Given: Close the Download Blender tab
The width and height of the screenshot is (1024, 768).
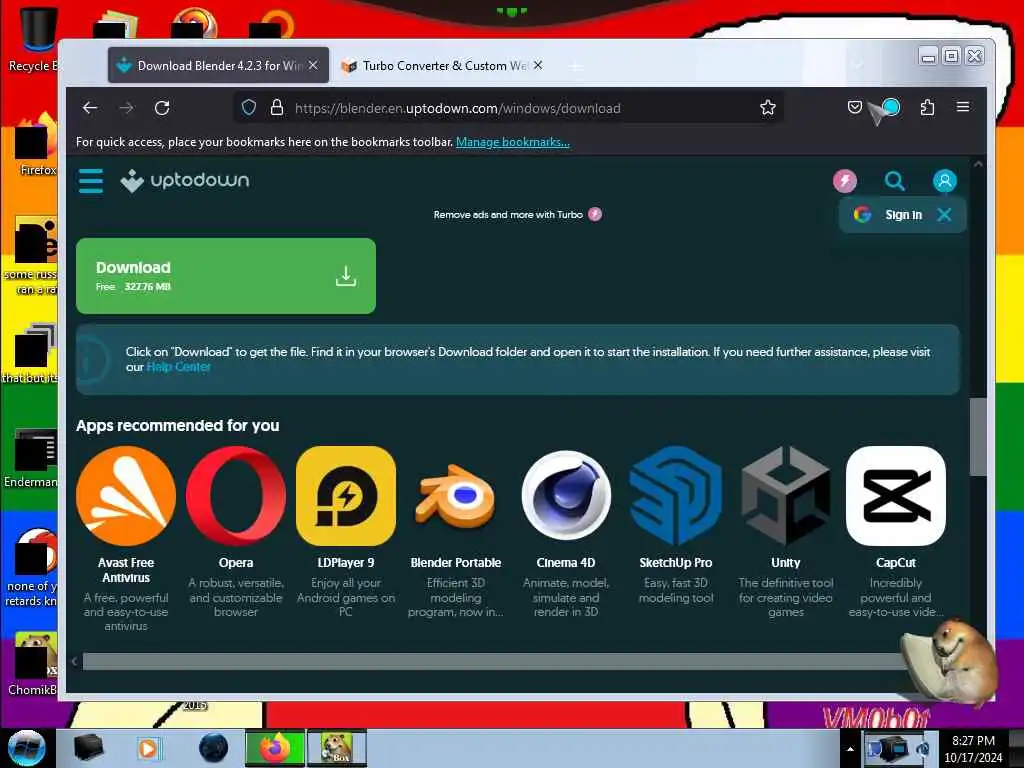Looking at the screenshot, I should (313, 65).
